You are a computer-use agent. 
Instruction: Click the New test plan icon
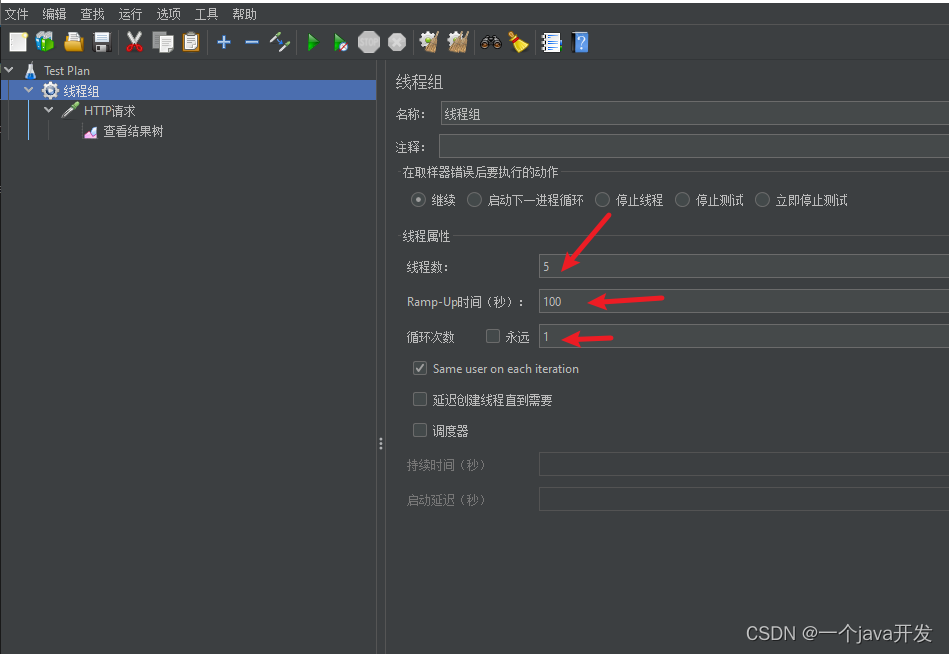18,42
